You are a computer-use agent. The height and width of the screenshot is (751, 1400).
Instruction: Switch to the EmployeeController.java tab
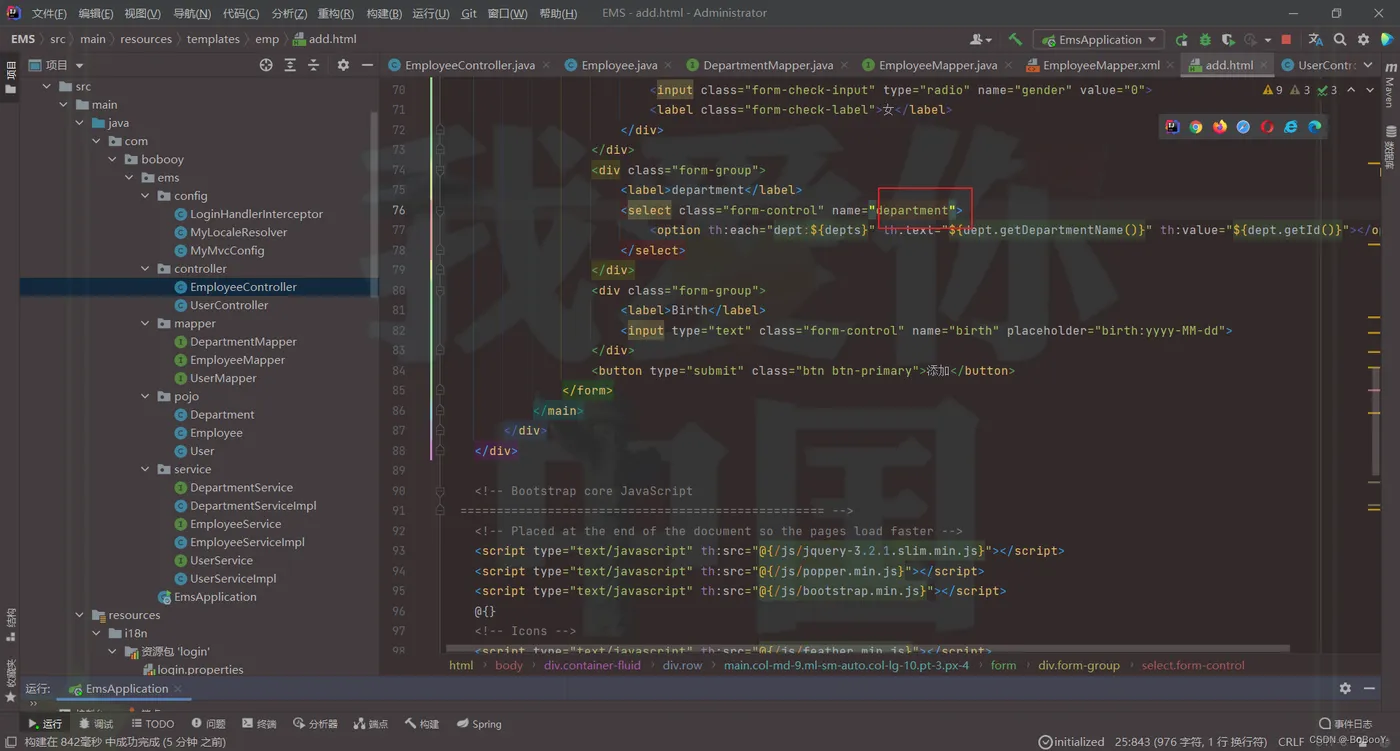[470, 65]
